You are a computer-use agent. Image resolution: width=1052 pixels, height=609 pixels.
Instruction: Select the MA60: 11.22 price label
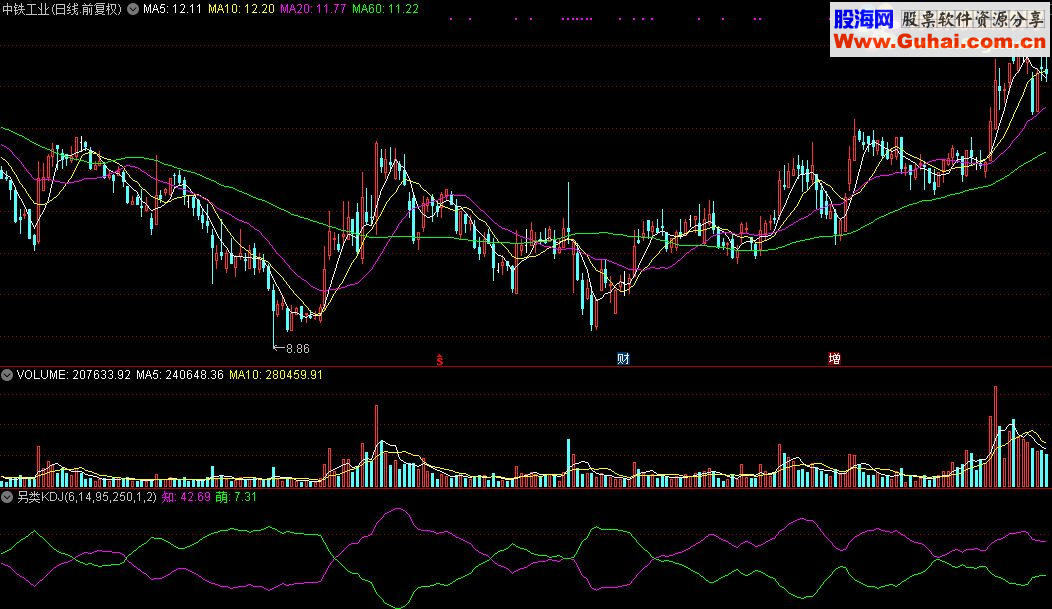[385, 9]
